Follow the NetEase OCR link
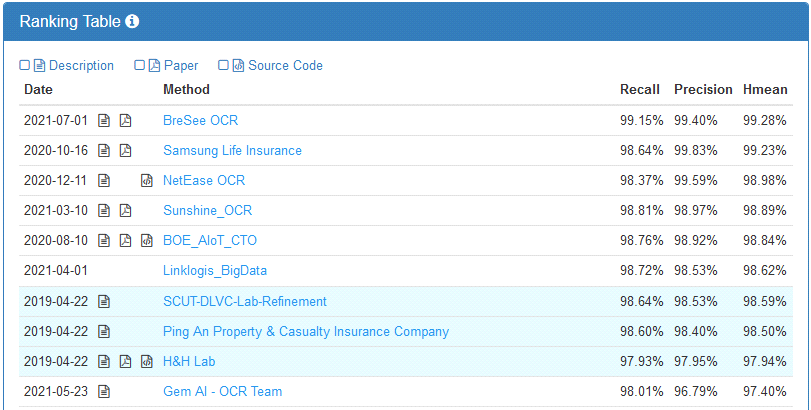This screenshot has height=410, width=811. pyautogui.click(x=204, y=180)
